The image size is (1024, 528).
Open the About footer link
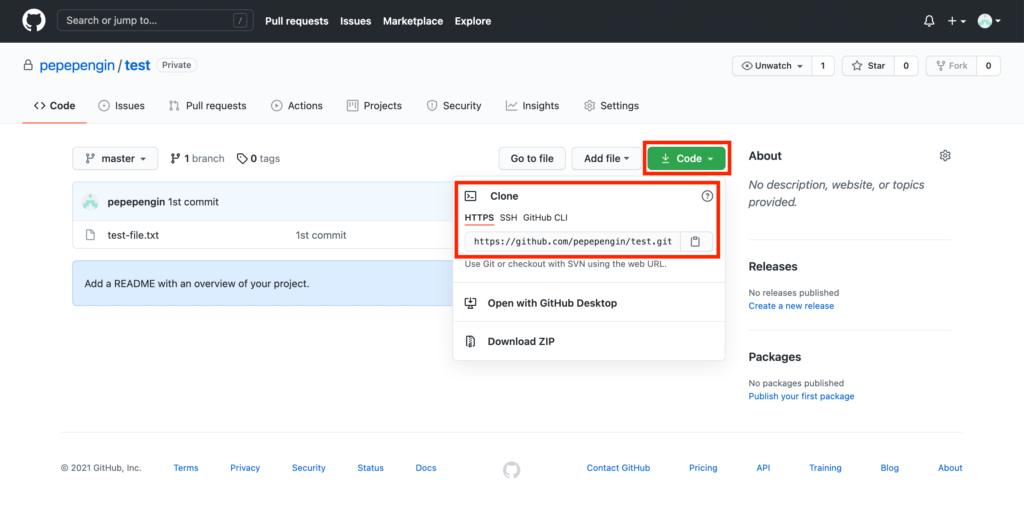pos(950,468)
